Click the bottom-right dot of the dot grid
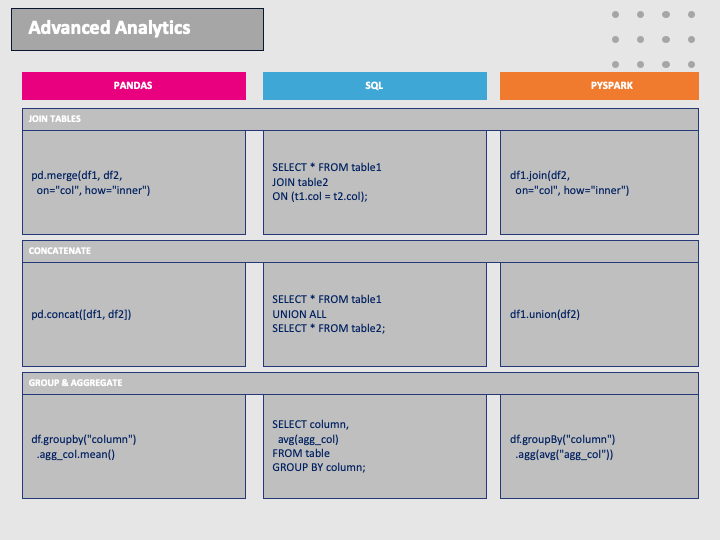The image size is (720, 540). pyautogui.click(x=691, y=65)
